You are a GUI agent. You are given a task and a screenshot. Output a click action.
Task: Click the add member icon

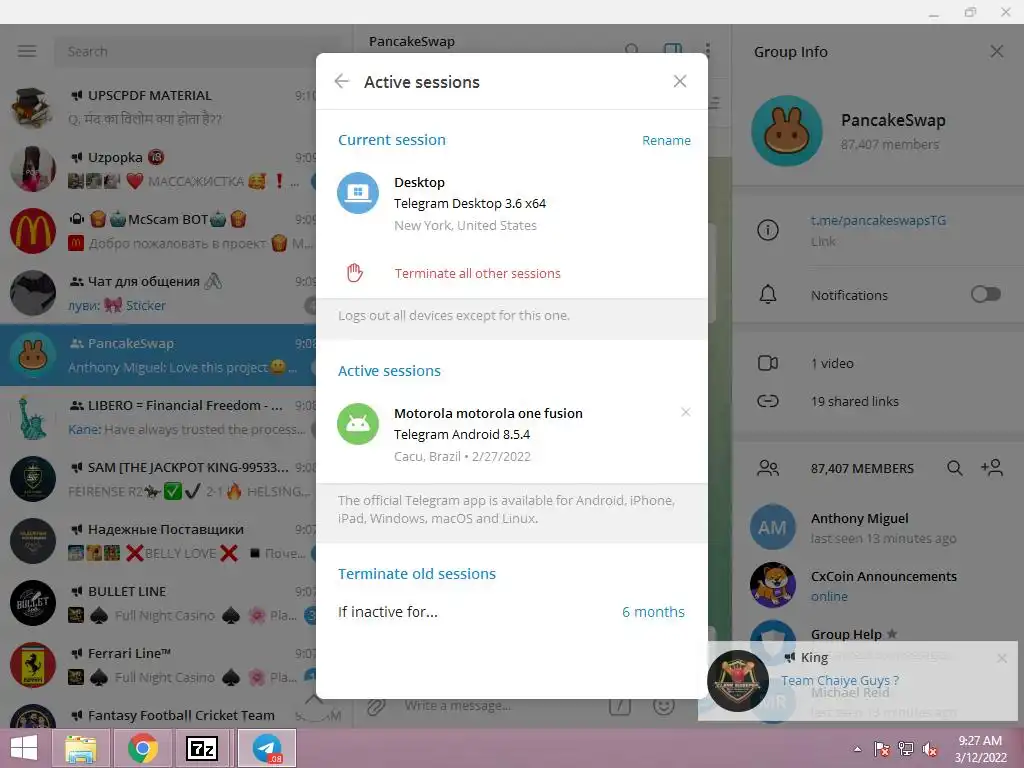[x=992, y=468]
